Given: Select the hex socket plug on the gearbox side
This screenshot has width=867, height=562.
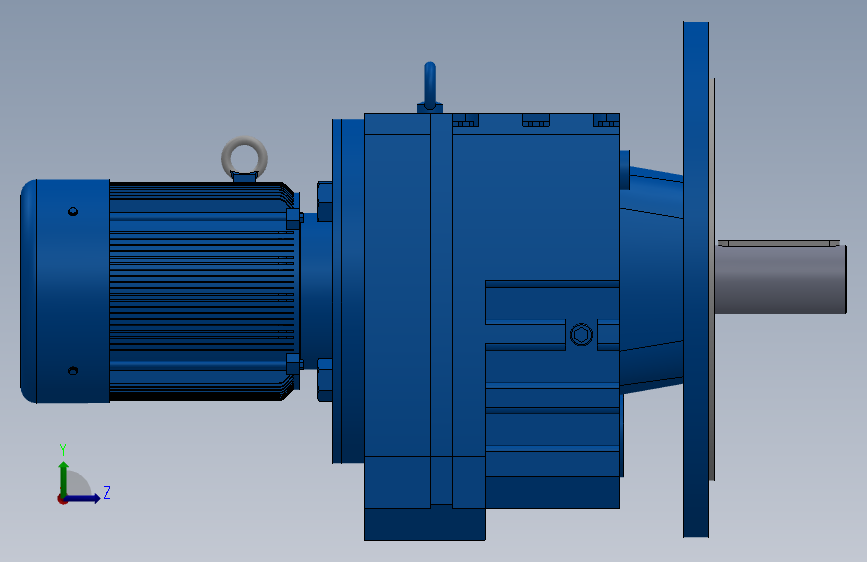Looking at the screenshot, I should click(581, 334).
